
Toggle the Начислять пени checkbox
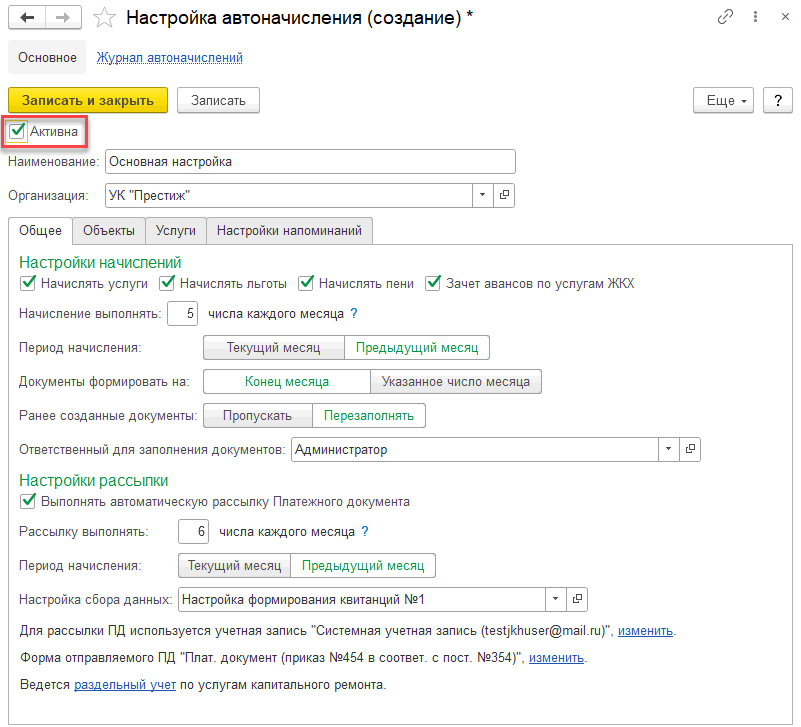(306, 283)
